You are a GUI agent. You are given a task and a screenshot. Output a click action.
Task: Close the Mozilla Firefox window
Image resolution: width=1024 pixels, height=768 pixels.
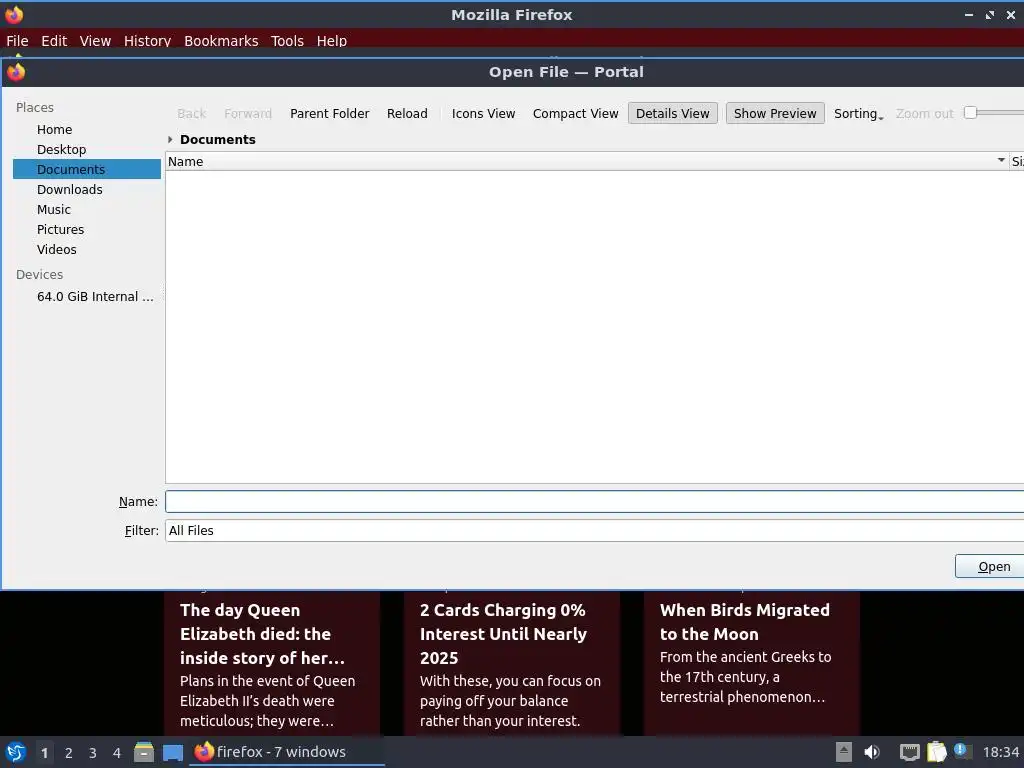tap(1011, 14)
